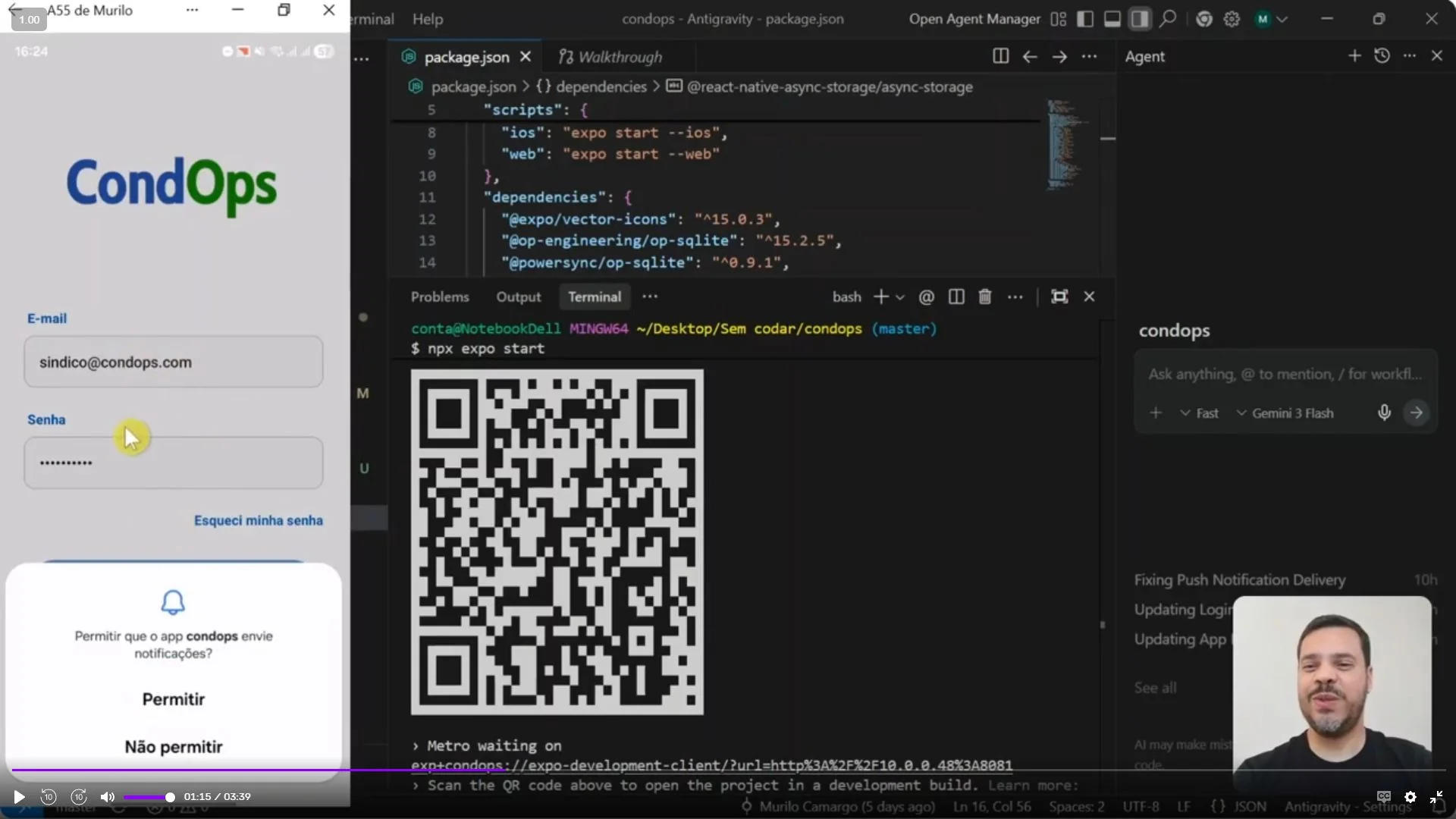1456x819 pixels.
Task: Click the @ mention terminal icon
Action: 926,297
